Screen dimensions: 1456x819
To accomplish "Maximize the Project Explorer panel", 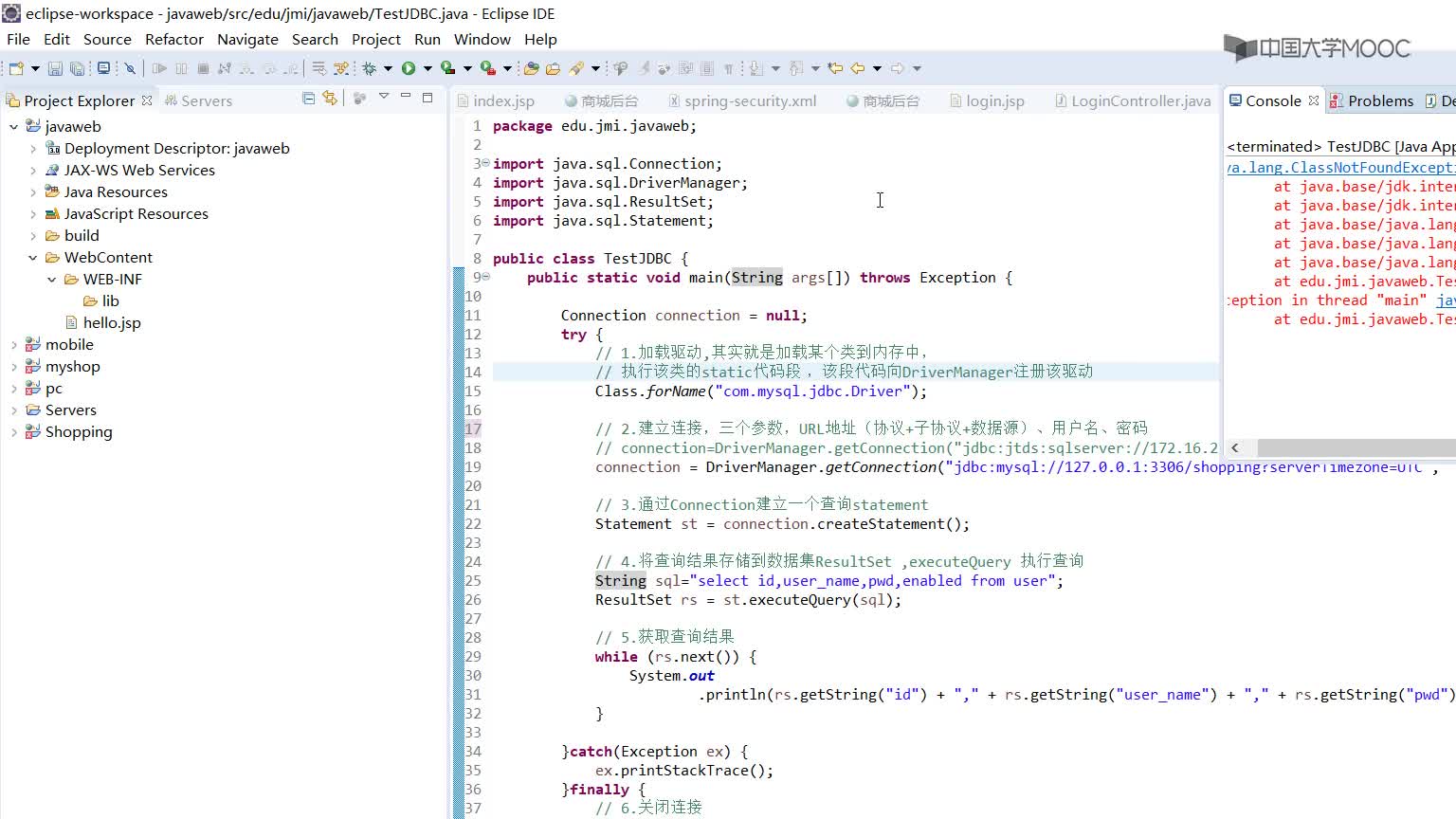I will coord(428,97).
